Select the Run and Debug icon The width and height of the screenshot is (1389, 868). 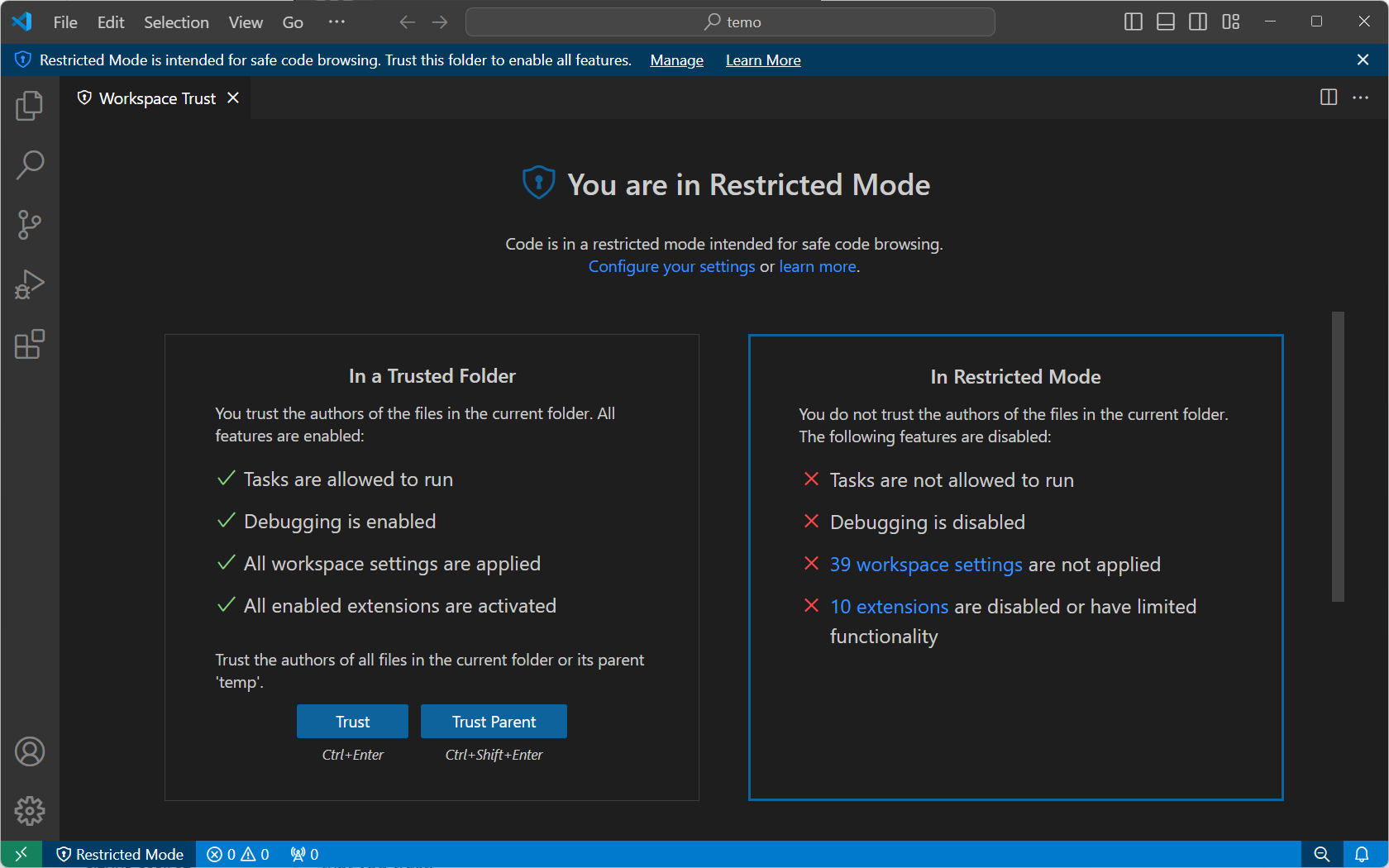click(x=30, y=284)
